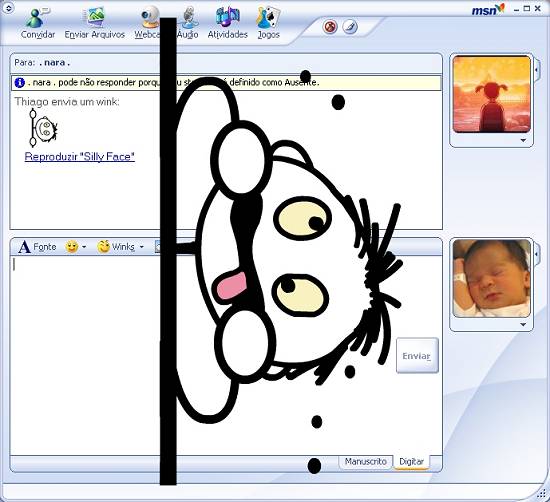Start an Áudio conversation
550x502 pixels.
tap(188, 23)
